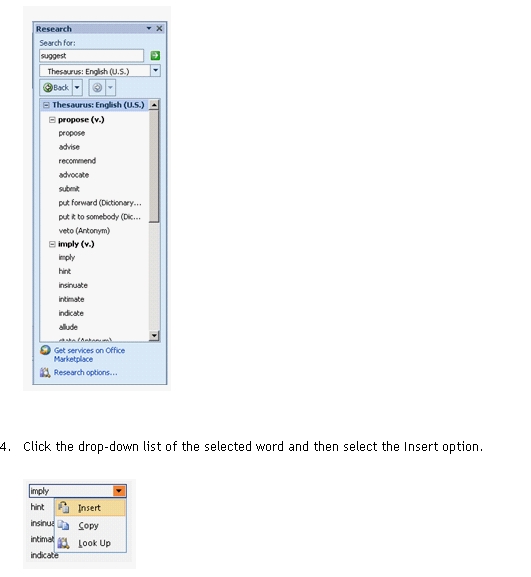The image size is (531, 577).
Task: Collapse the imply (v.) synonym group
Action: pos(52,244)
